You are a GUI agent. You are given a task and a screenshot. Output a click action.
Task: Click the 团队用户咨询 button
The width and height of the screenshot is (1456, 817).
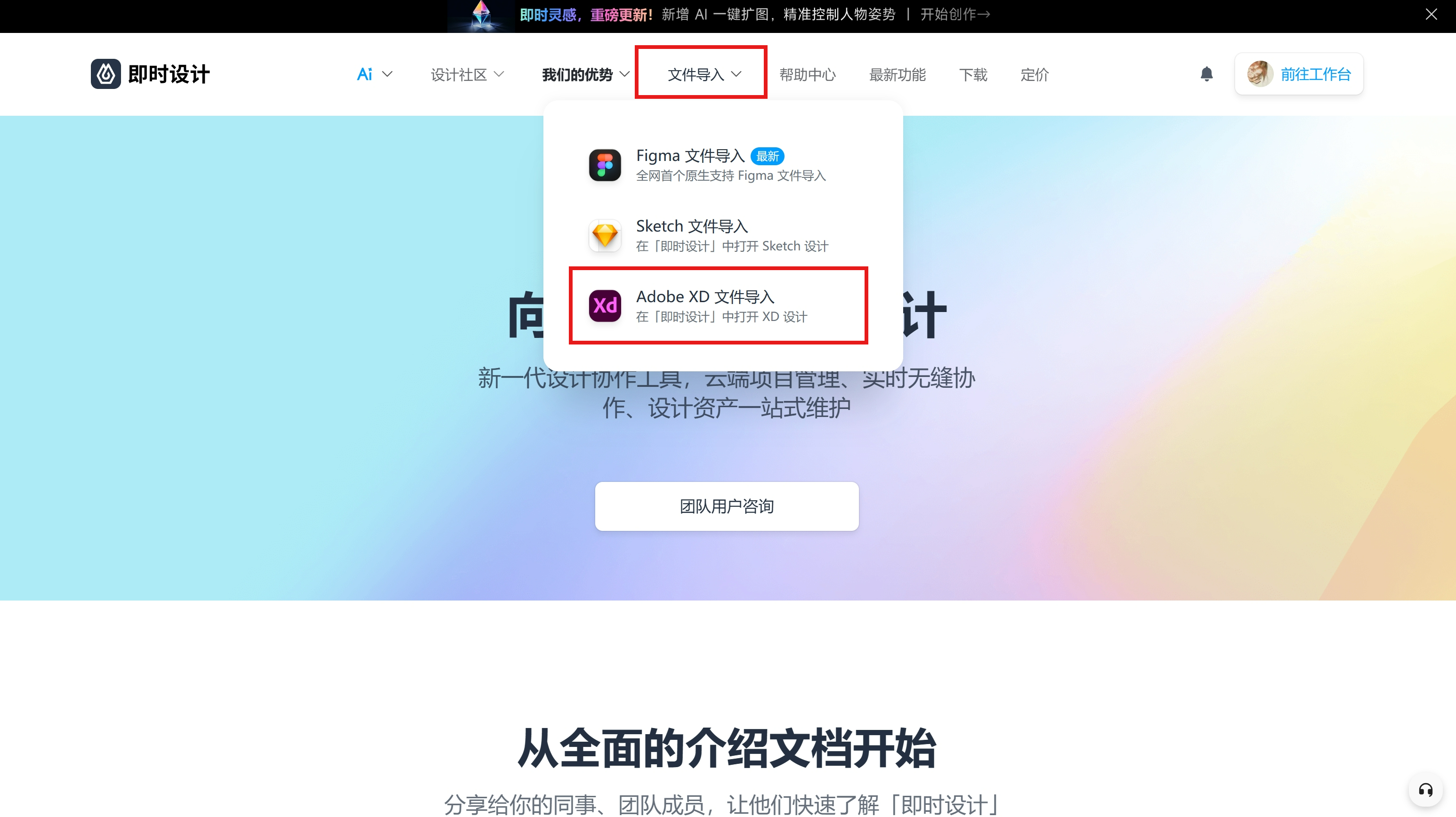pyautogui.click(x=727, y=506)
